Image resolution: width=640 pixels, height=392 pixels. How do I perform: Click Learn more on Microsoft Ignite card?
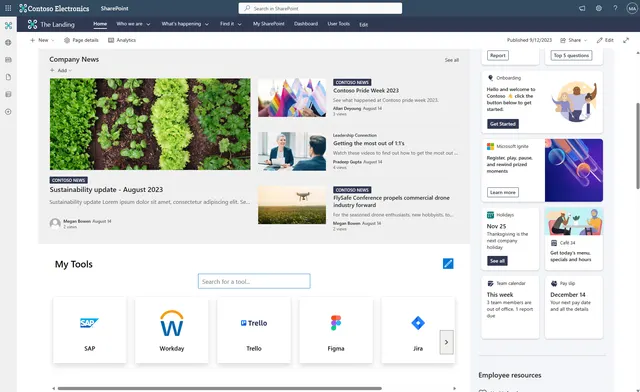[503, 192]
